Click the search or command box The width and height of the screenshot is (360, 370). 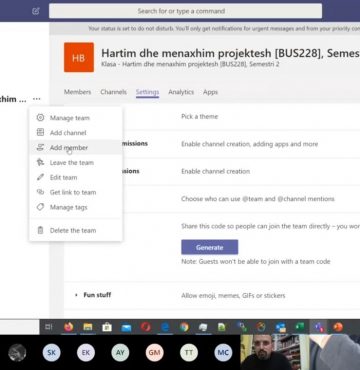click(185, 11)
